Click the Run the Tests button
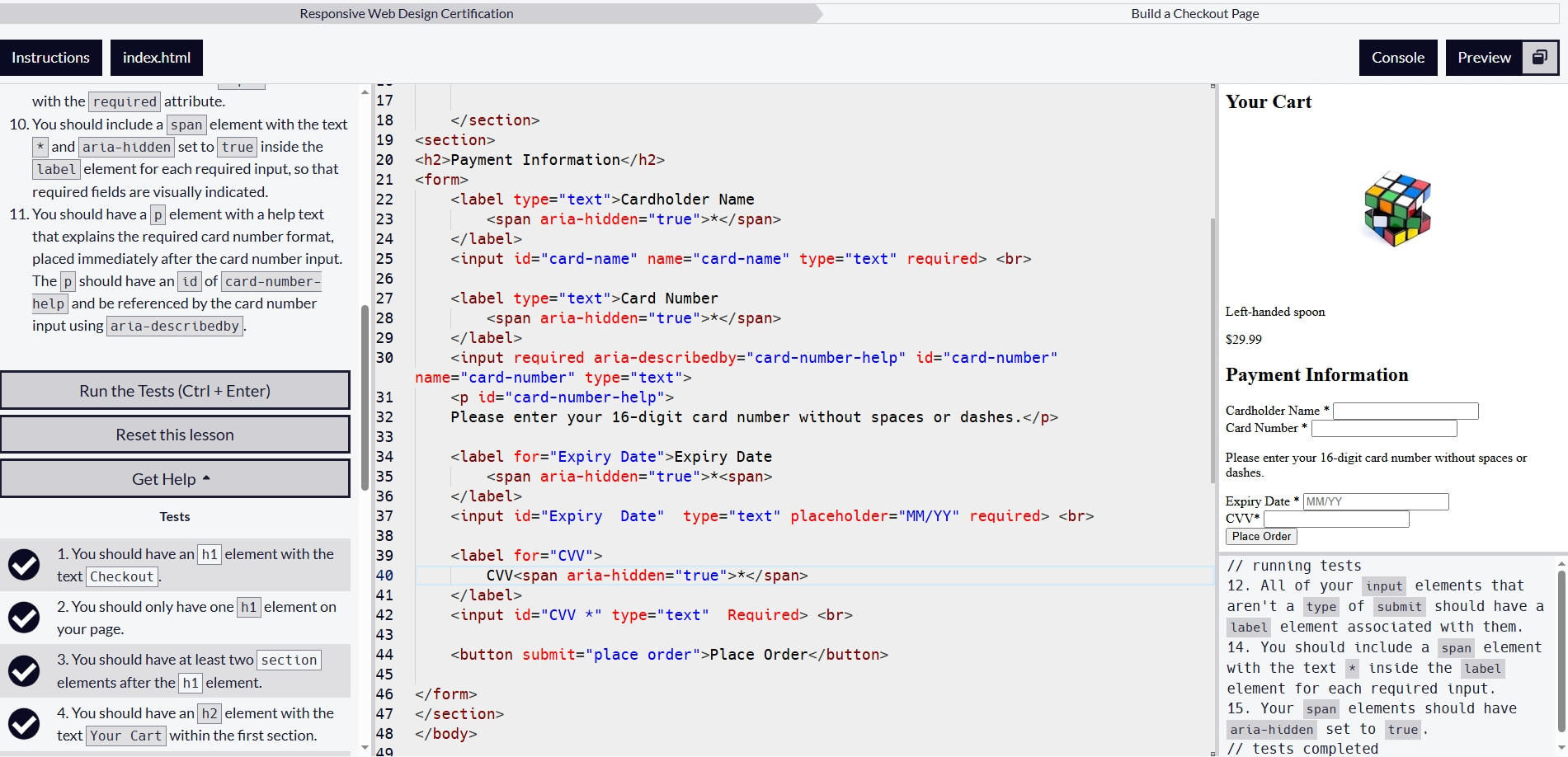 pos(175,390)
